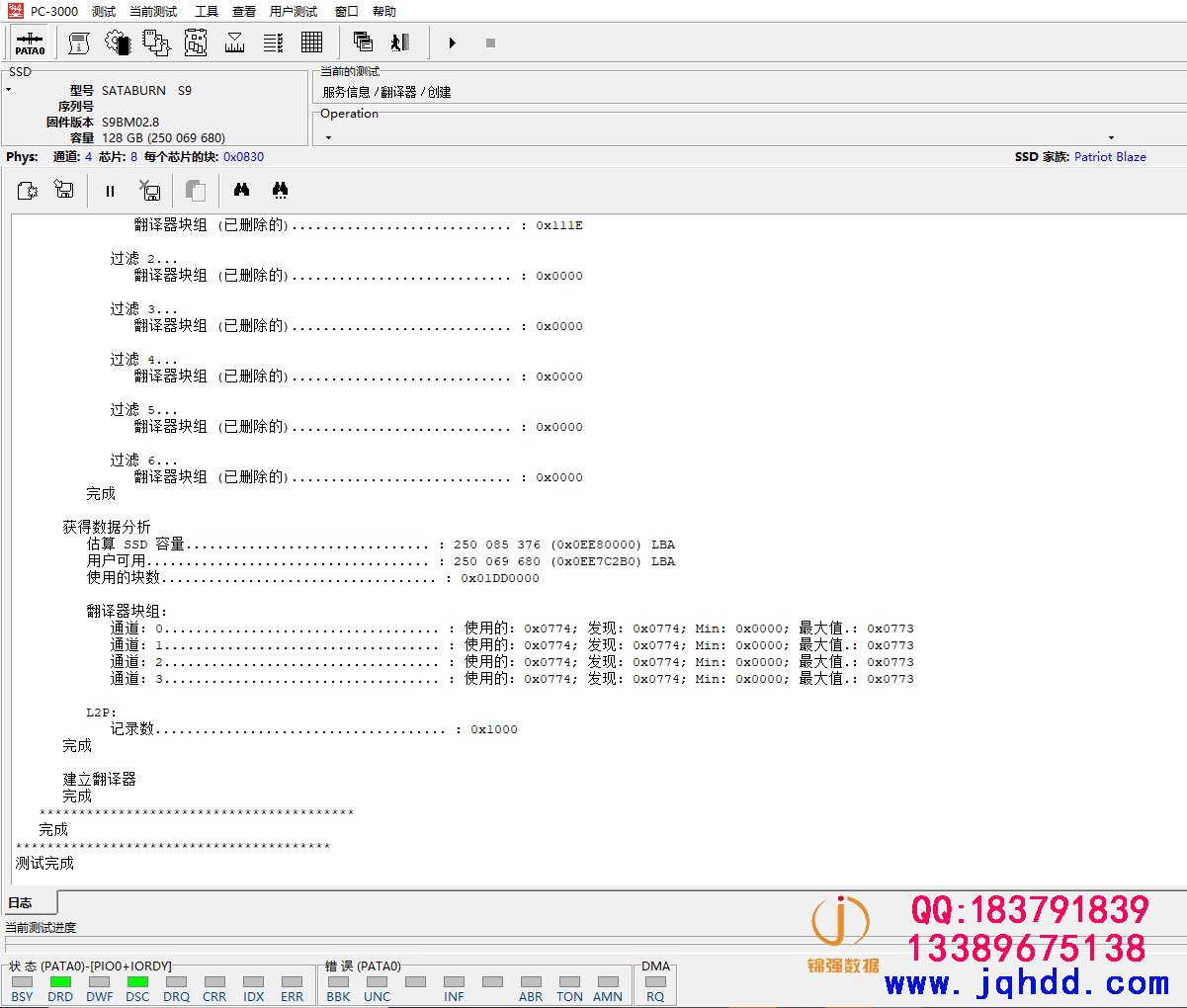Image resolution: width=1187 pixels, height=1008 pixels.
Task: Click the 通道: 3 log row
Action: click(x=512, y=679)
